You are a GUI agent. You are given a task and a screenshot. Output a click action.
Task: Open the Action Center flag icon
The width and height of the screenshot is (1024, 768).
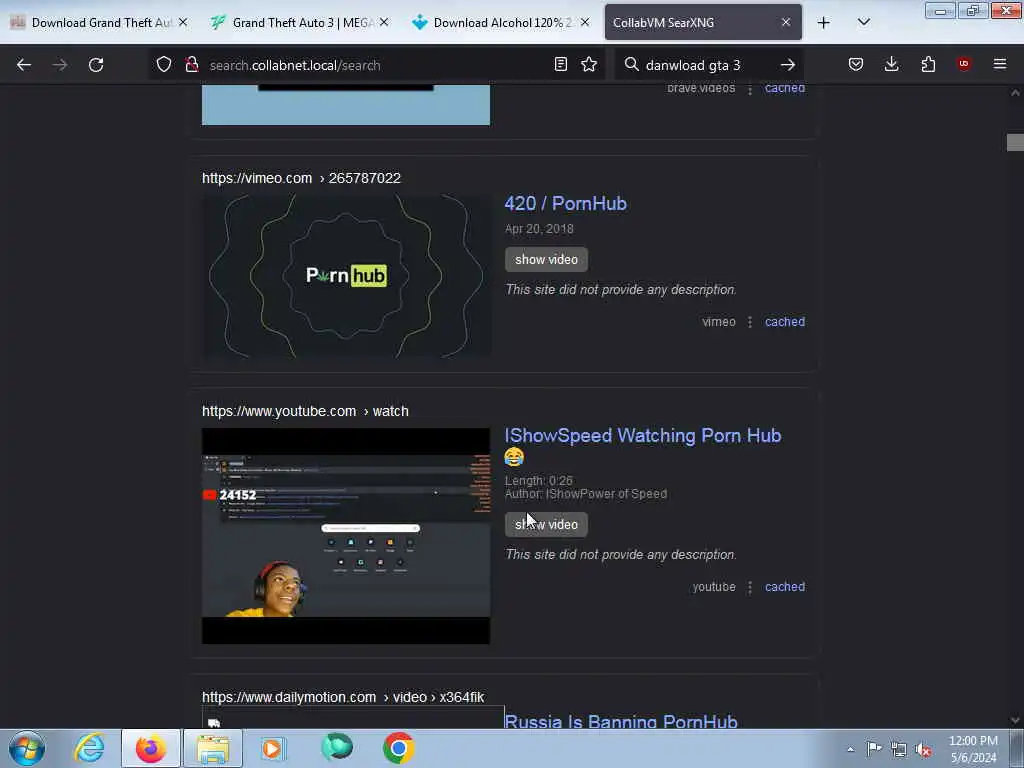(874, 748)
